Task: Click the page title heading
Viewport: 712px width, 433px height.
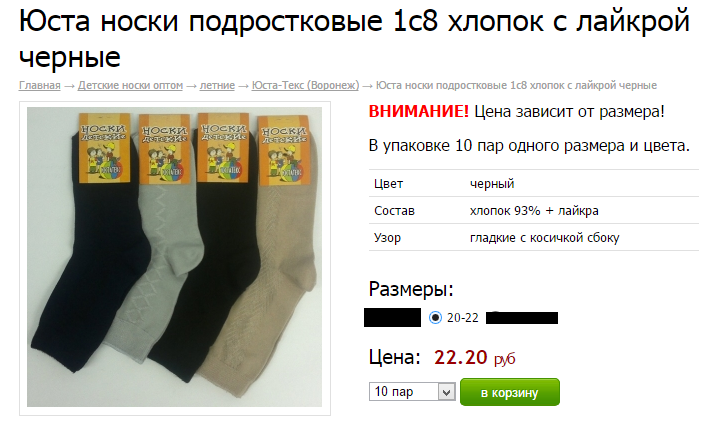Action: tap(354, 39)
